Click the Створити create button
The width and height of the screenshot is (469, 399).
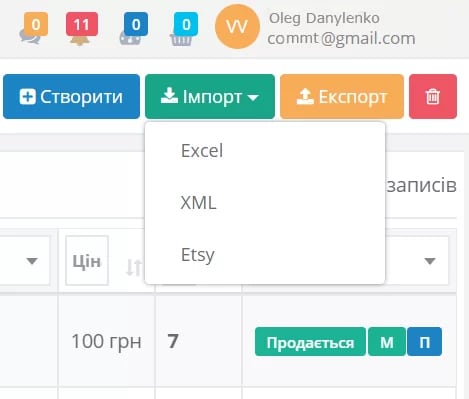(71, 97)
